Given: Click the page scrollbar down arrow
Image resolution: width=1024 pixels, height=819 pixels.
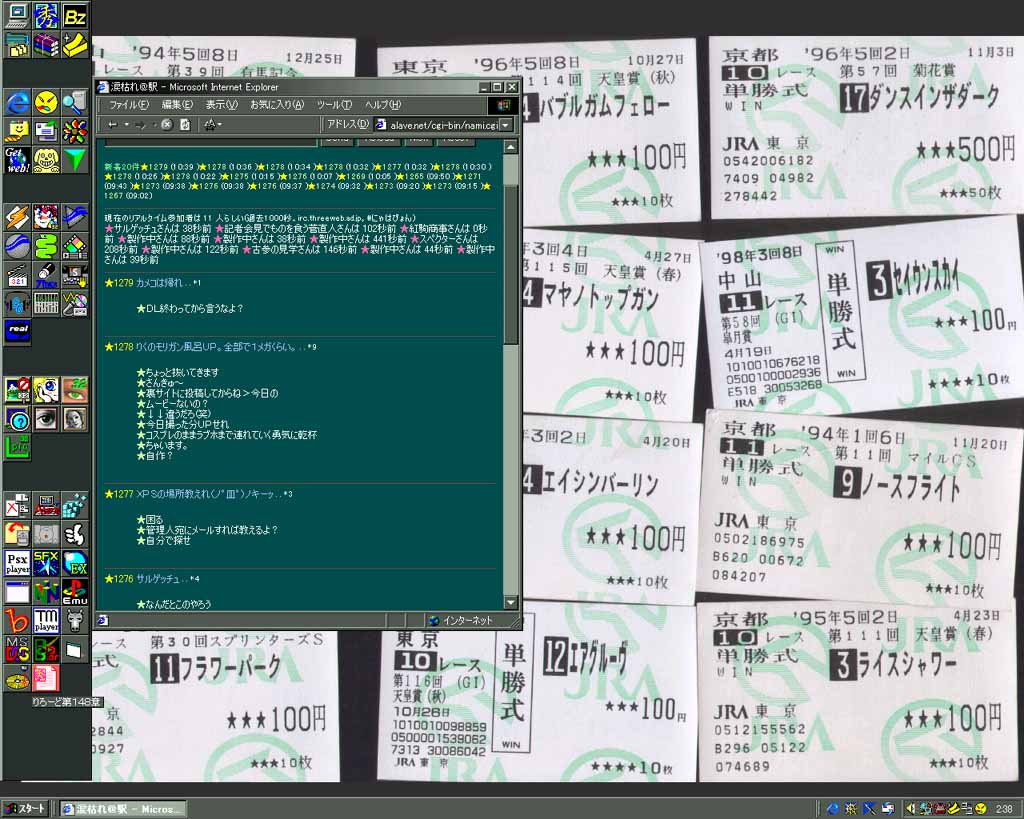Looking at the screenshot, I should [511, 603].
